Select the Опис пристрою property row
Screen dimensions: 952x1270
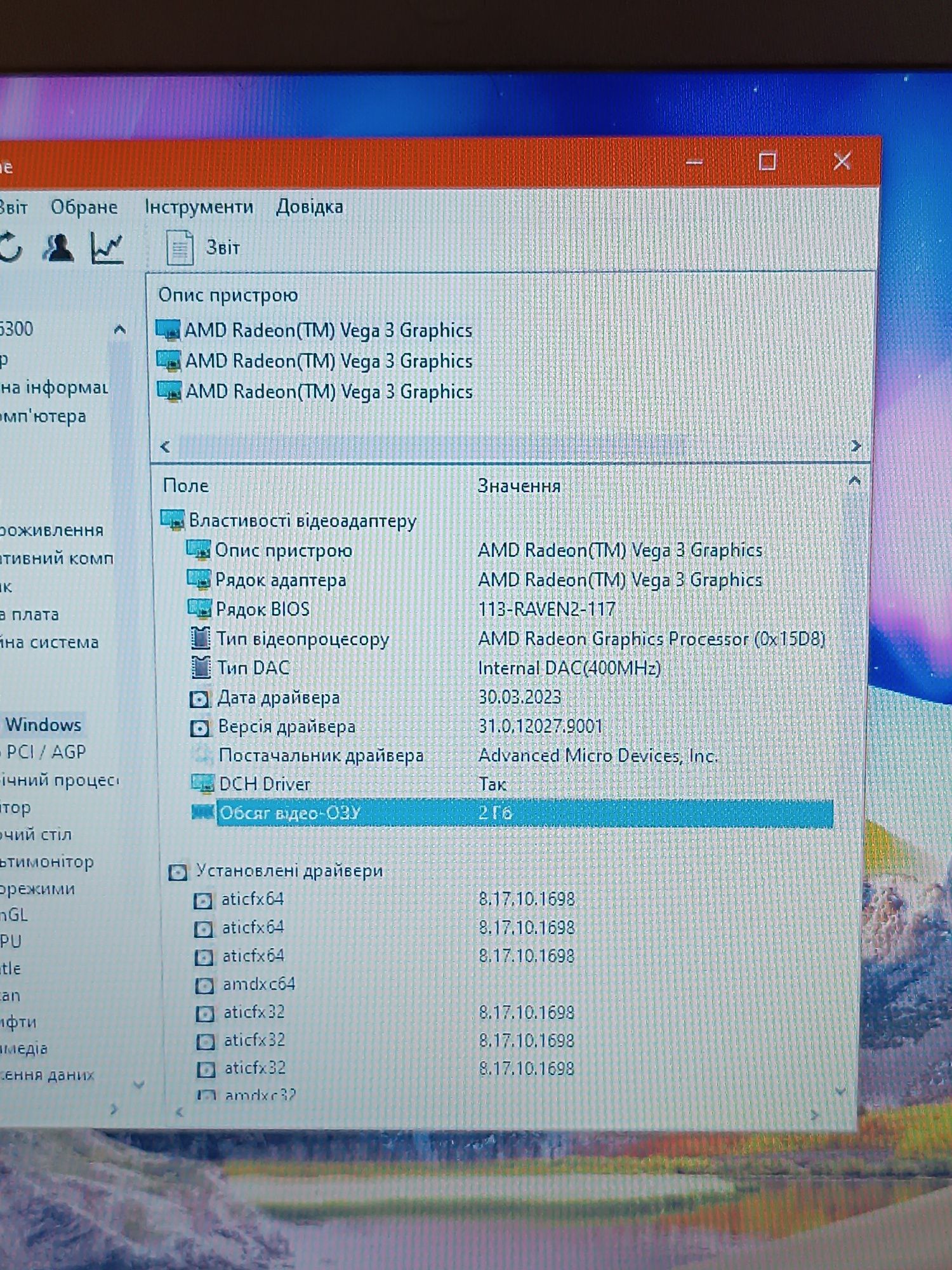(x=476, y=550)
